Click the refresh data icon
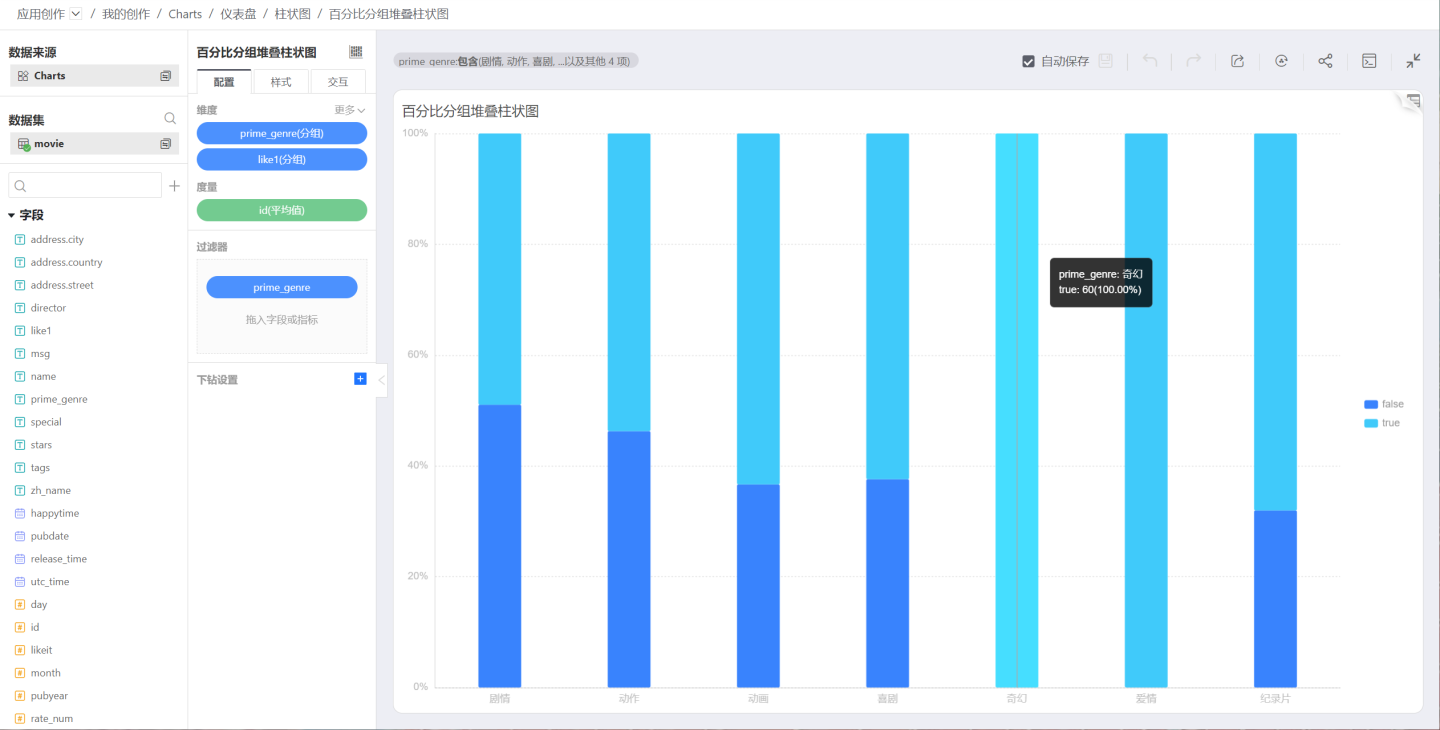Screen dimensions: 1440x730 point(1281,61)
